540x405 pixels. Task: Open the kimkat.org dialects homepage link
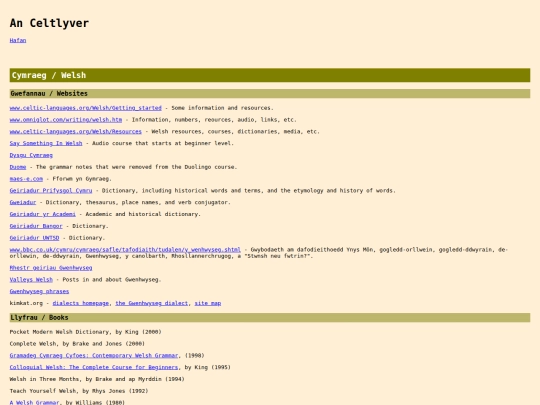(81, 303)
